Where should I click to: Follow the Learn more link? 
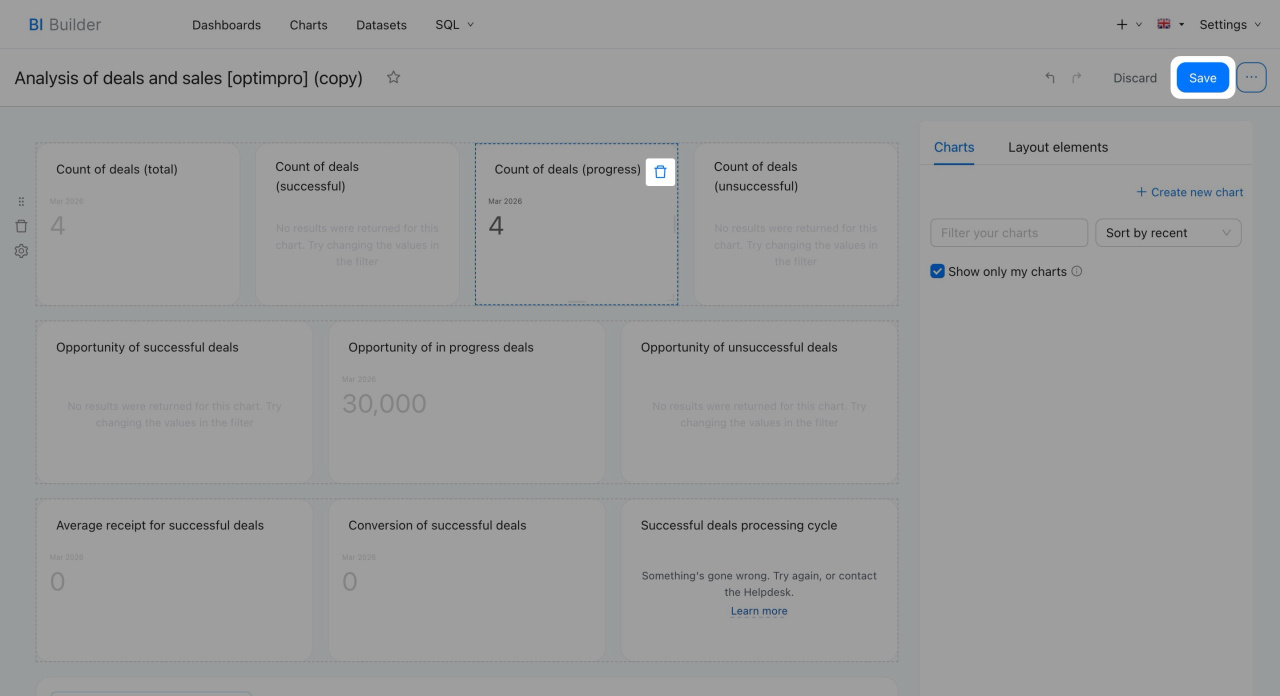[758, 611]
